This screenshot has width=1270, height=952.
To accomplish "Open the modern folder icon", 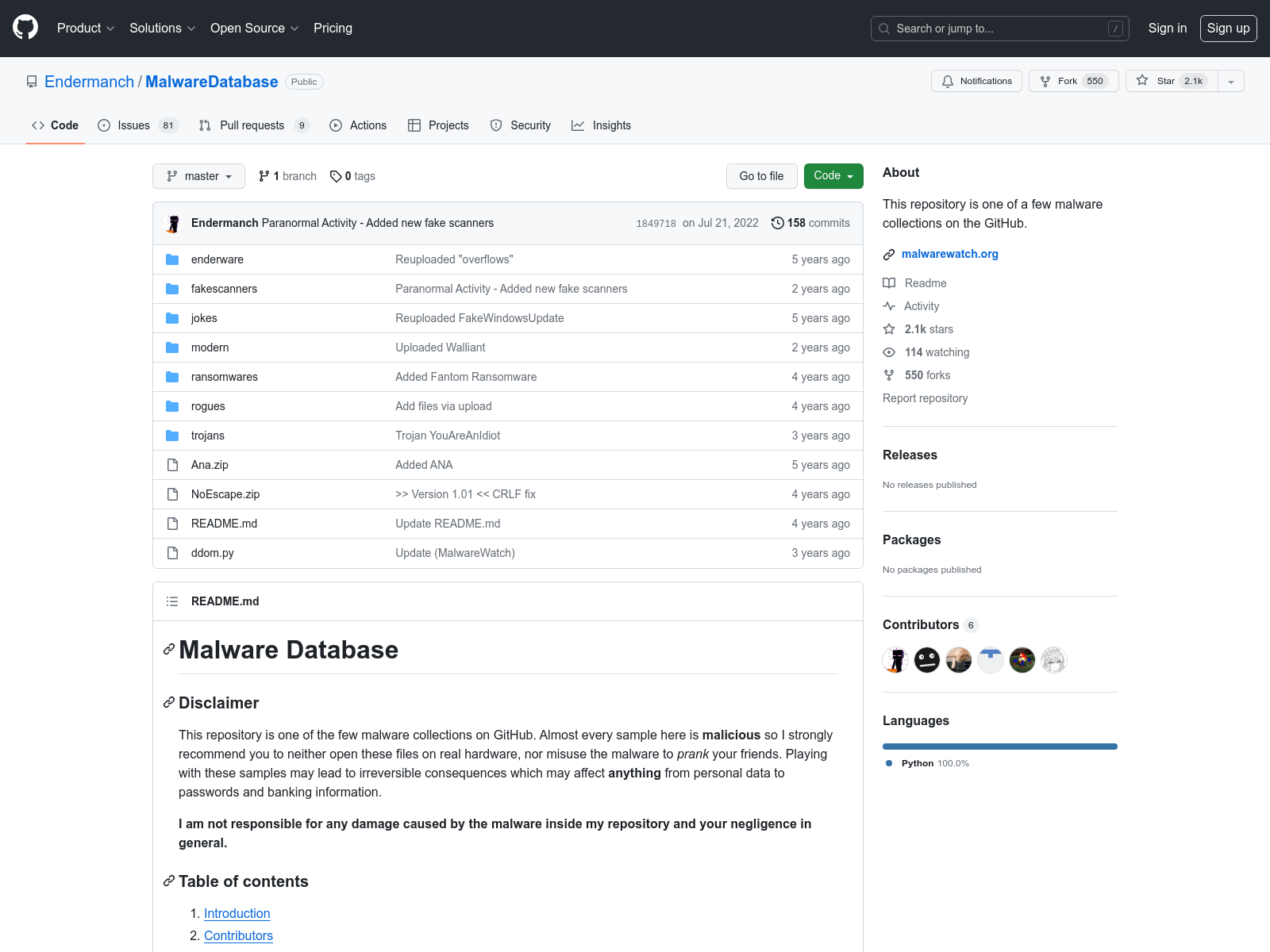I will [172, 347].
